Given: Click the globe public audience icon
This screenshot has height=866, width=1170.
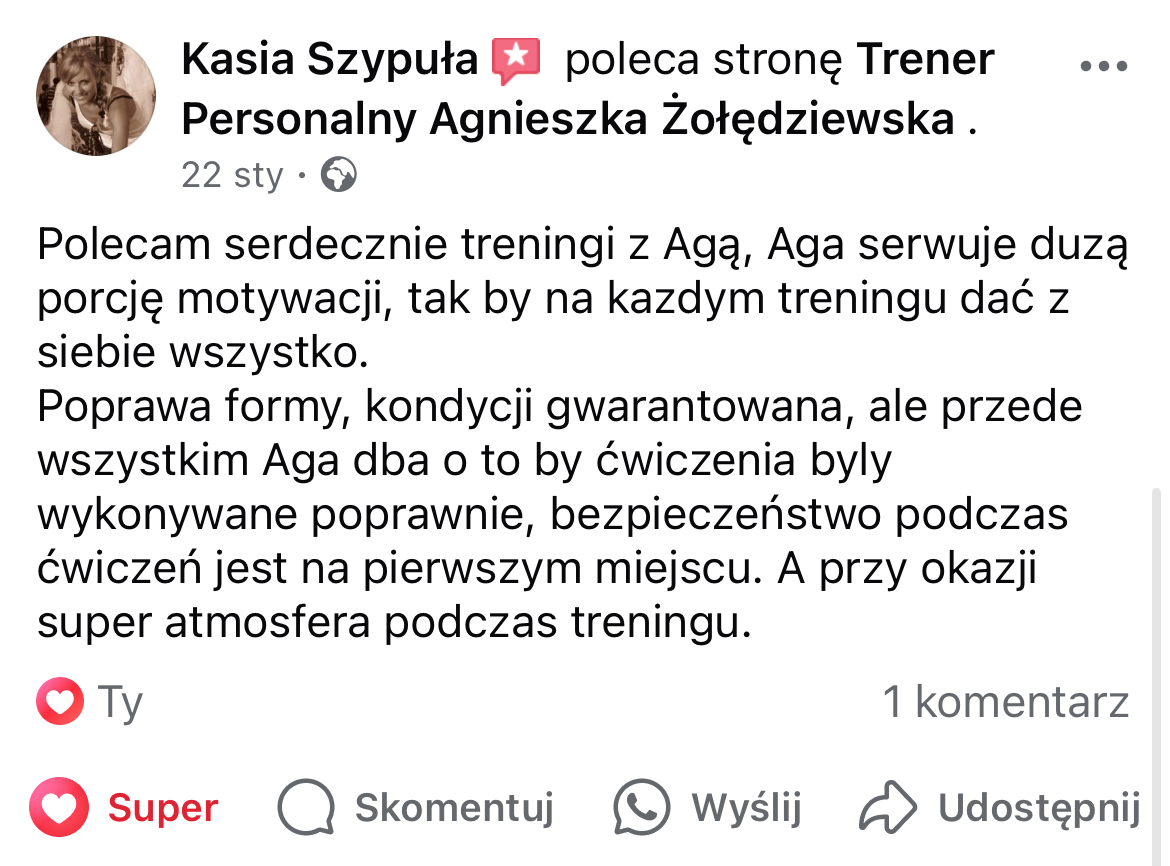Looking at the screenshot, I should point(338,176).
